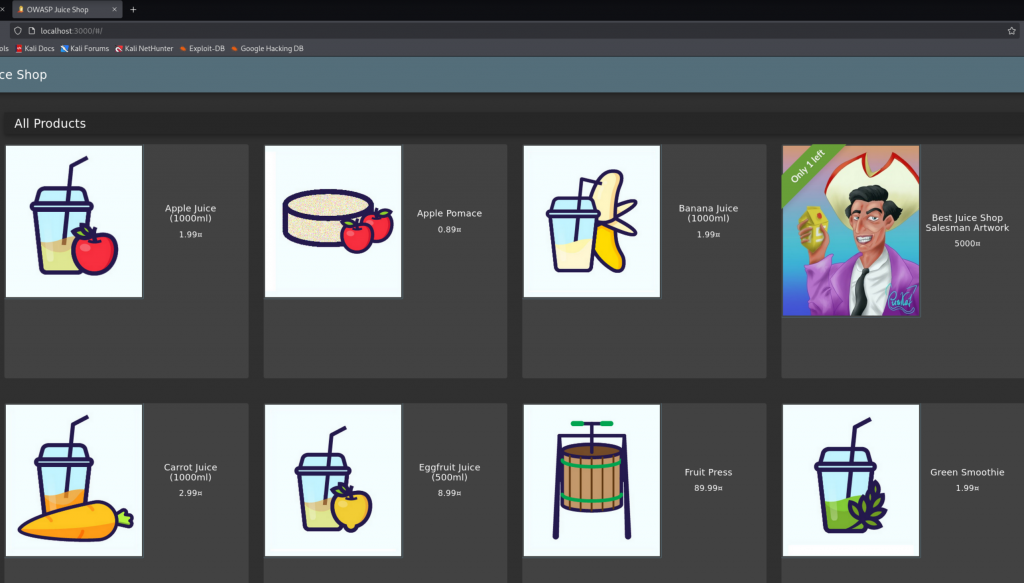
Task: Open the Banana Juice product image
Action: coord(592,221)
